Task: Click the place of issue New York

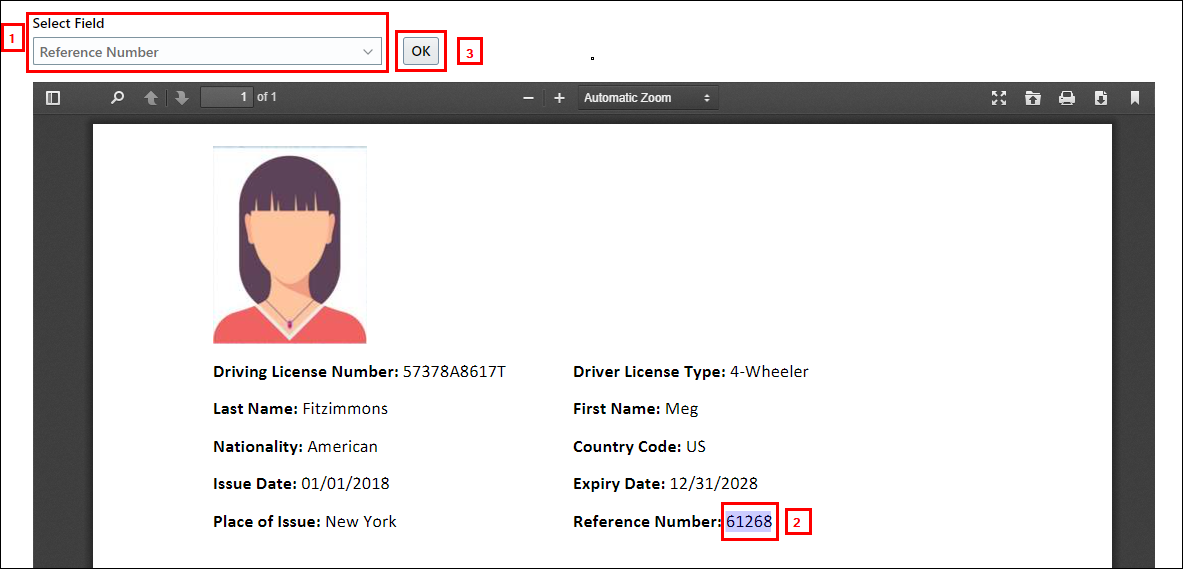Action: (x=361, y=521)
